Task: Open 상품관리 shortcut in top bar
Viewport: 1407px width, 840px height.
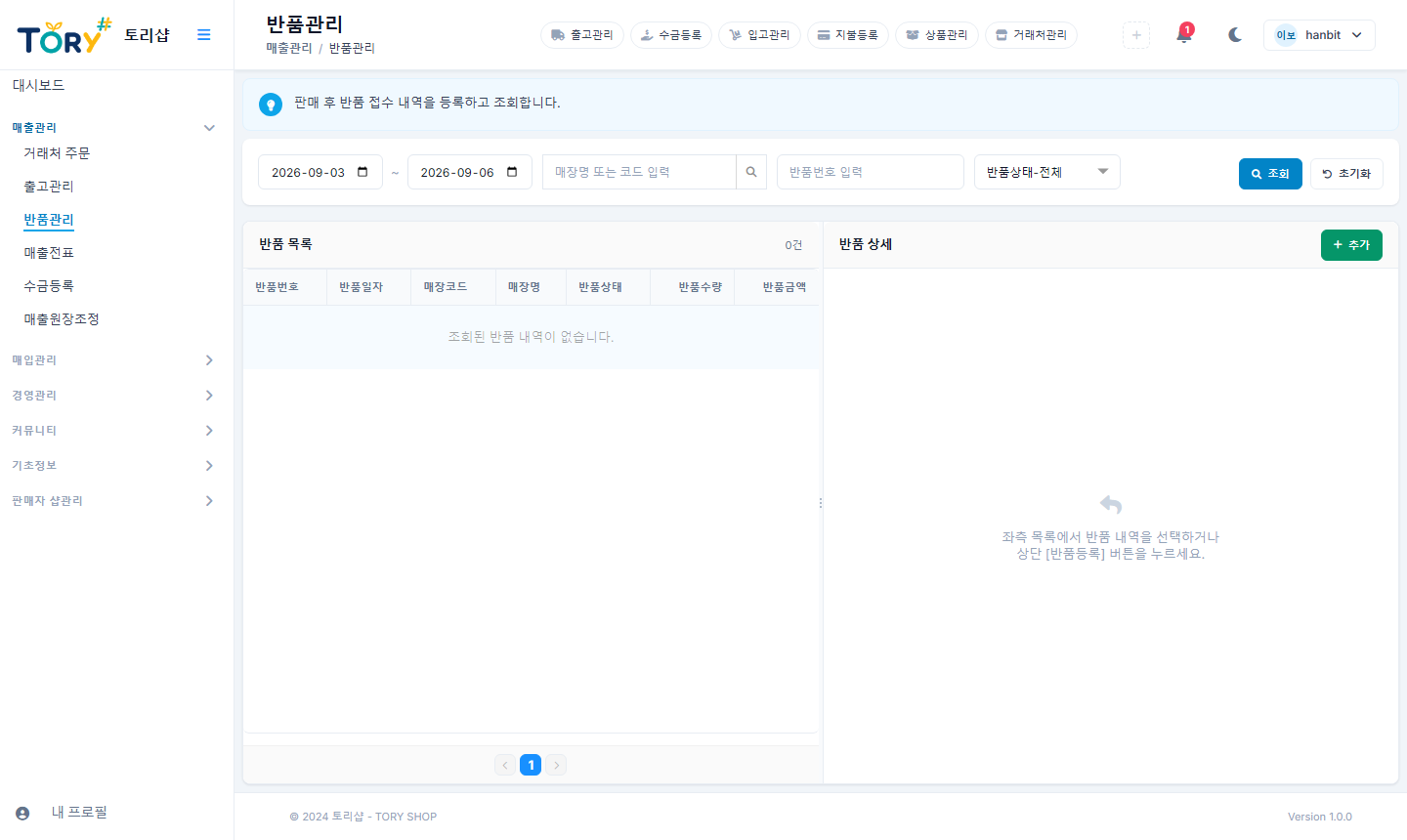Action: pyautogui.click(x=937, y=35)
